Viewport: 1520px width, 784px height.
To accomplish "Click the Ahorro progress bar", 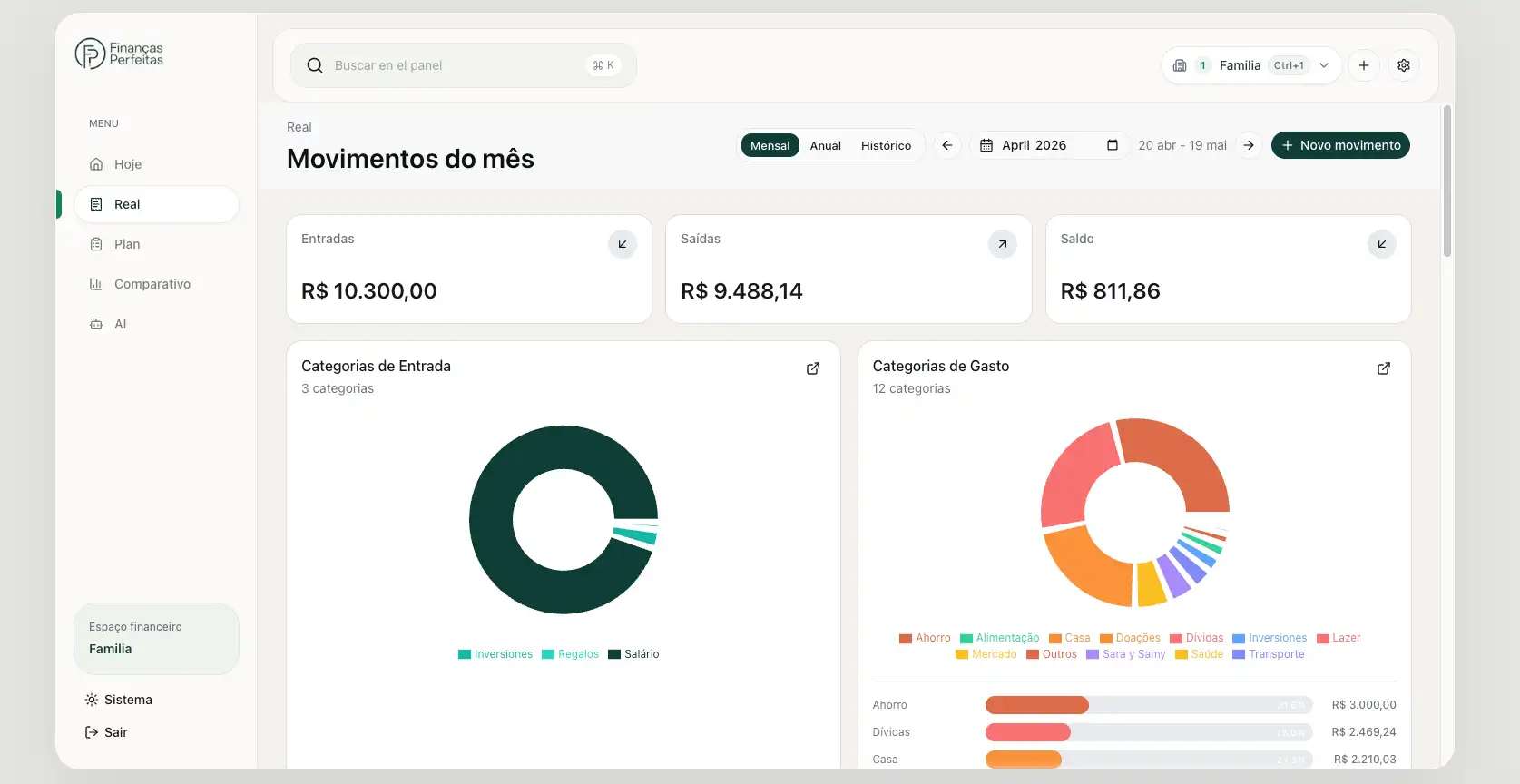I will tap(1149, 705).
